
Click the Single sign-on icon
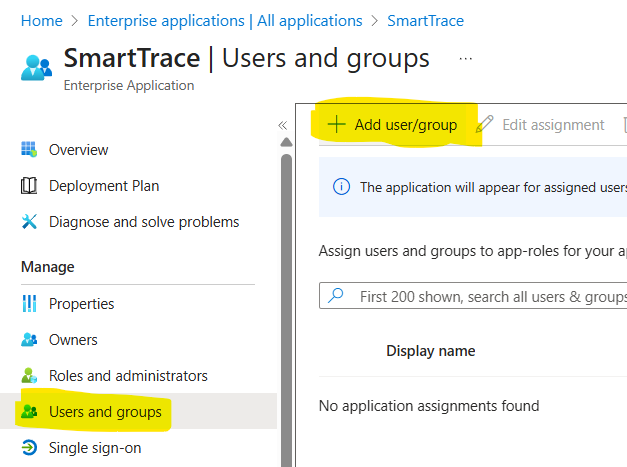(29, 448)
